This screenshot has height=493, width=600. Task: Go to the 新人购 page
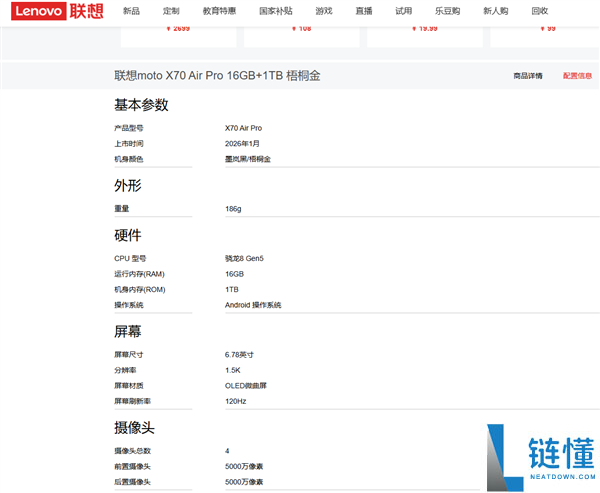tap(496, 11)
